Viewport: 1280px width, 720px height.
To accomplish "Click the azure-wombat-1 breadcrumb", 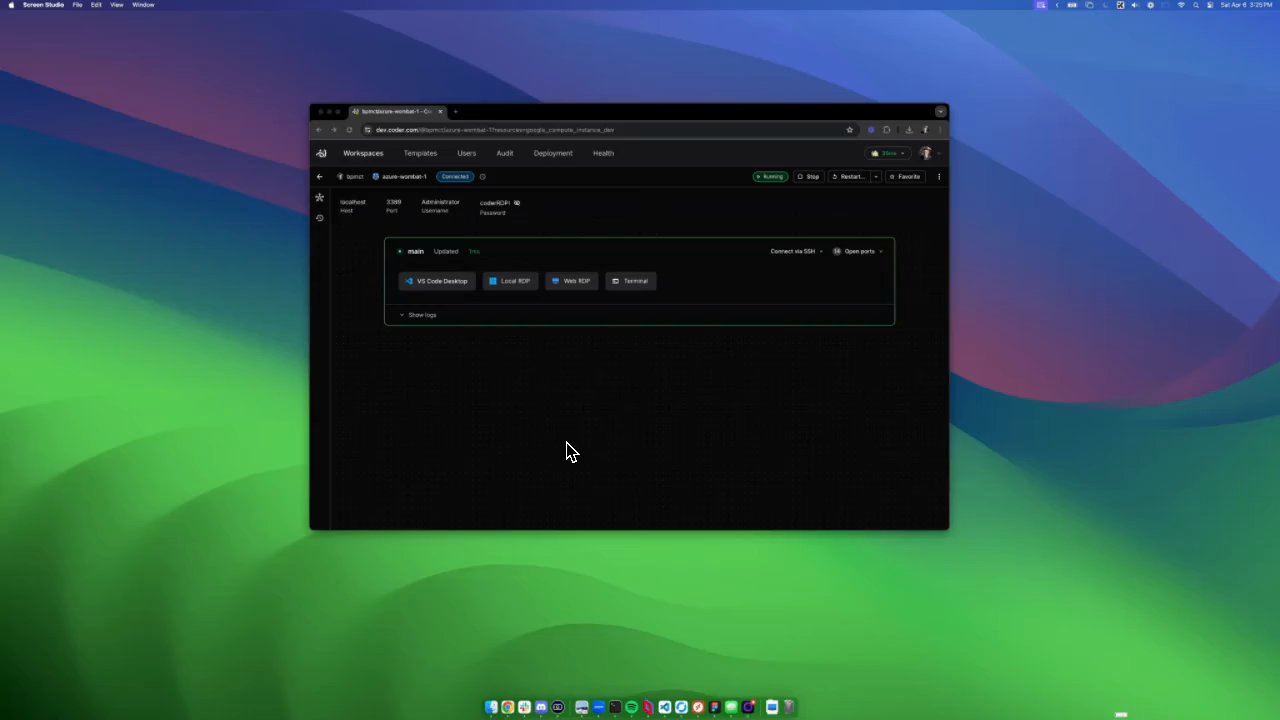I will click(400, 177).
